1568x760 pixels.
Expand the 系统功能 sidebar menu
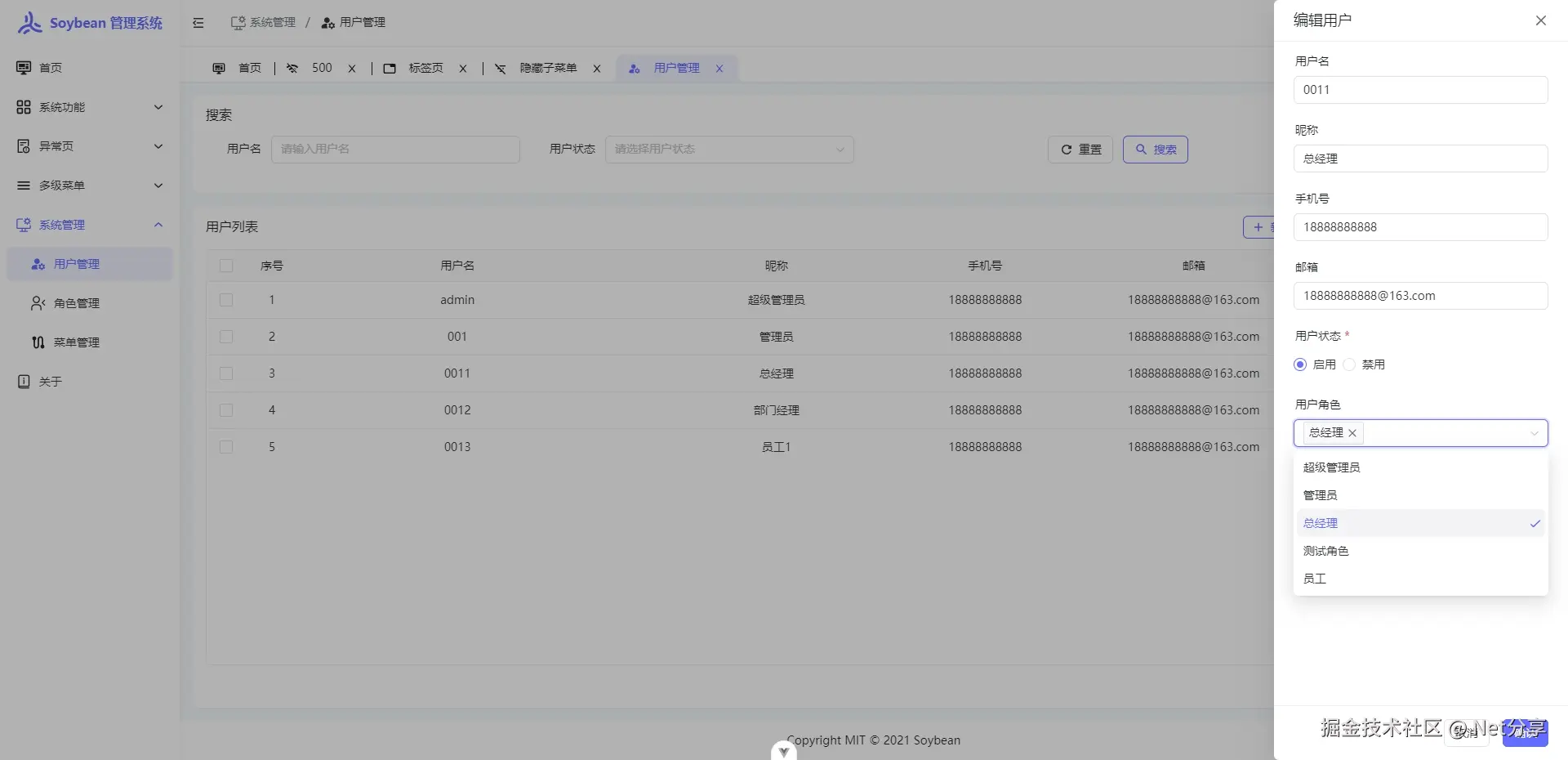(158, 107)
